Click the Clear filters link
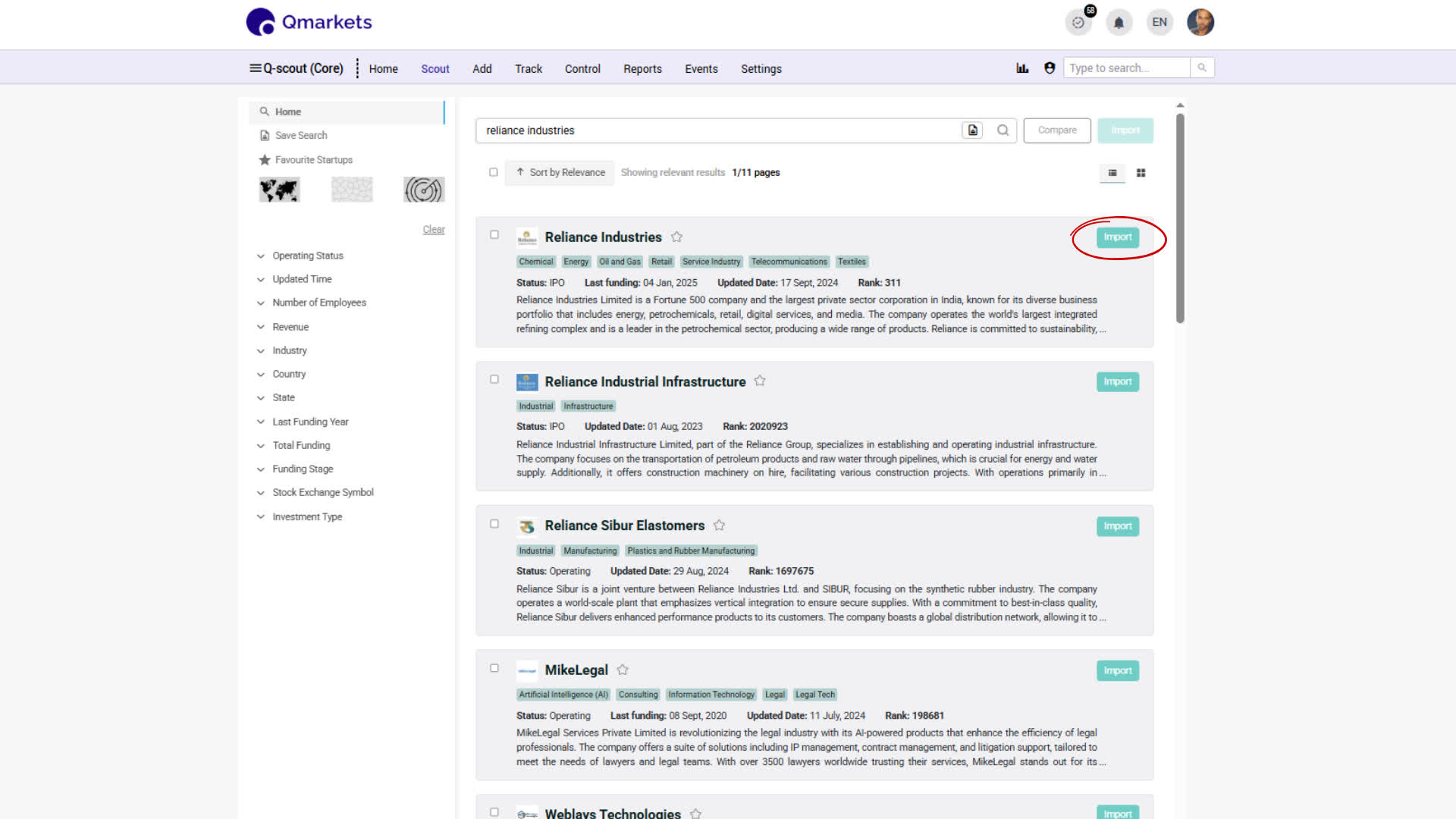The width and height of the screenshot is (1456, 819). 434,229
